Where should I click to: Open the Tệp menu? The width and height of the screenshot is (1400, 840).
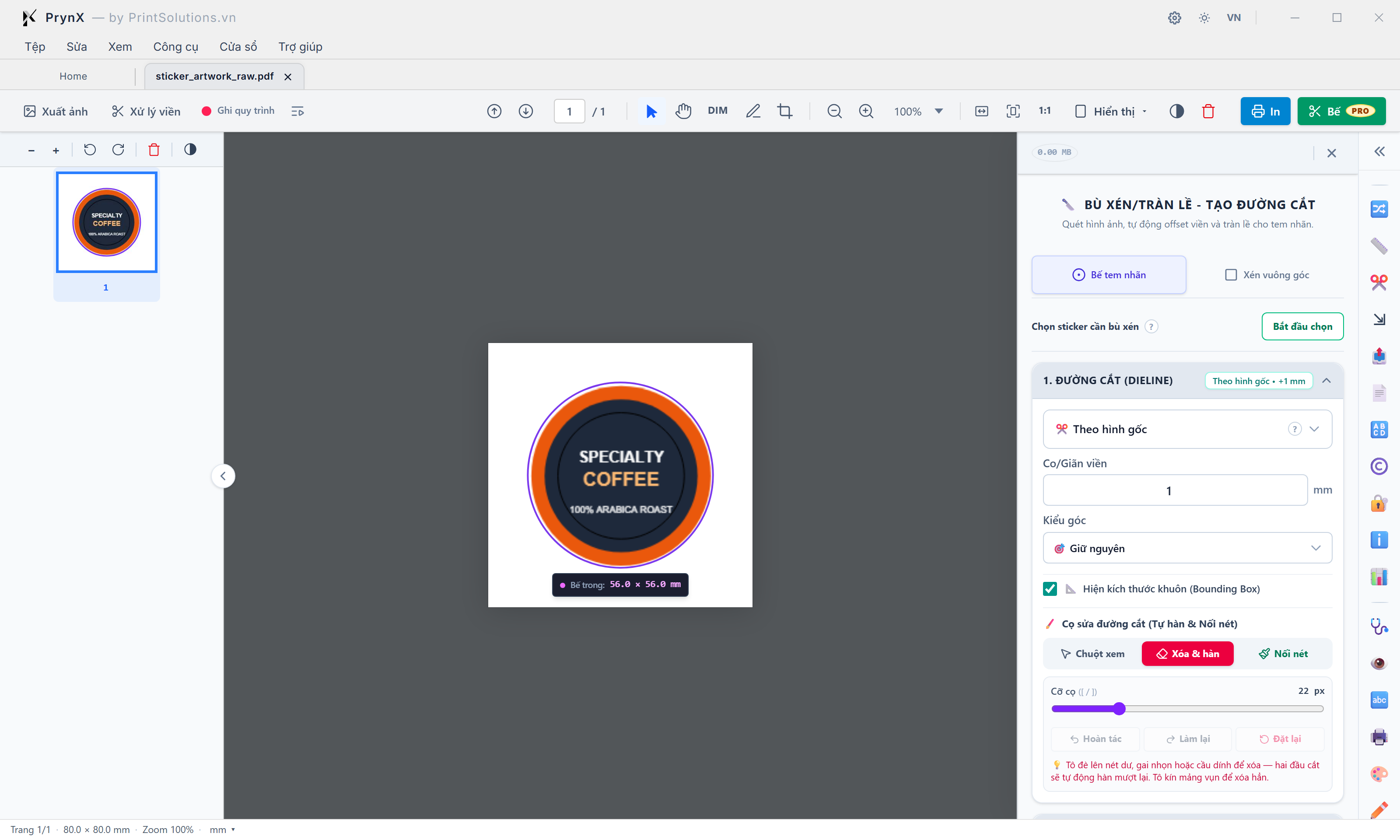point(35,46)
